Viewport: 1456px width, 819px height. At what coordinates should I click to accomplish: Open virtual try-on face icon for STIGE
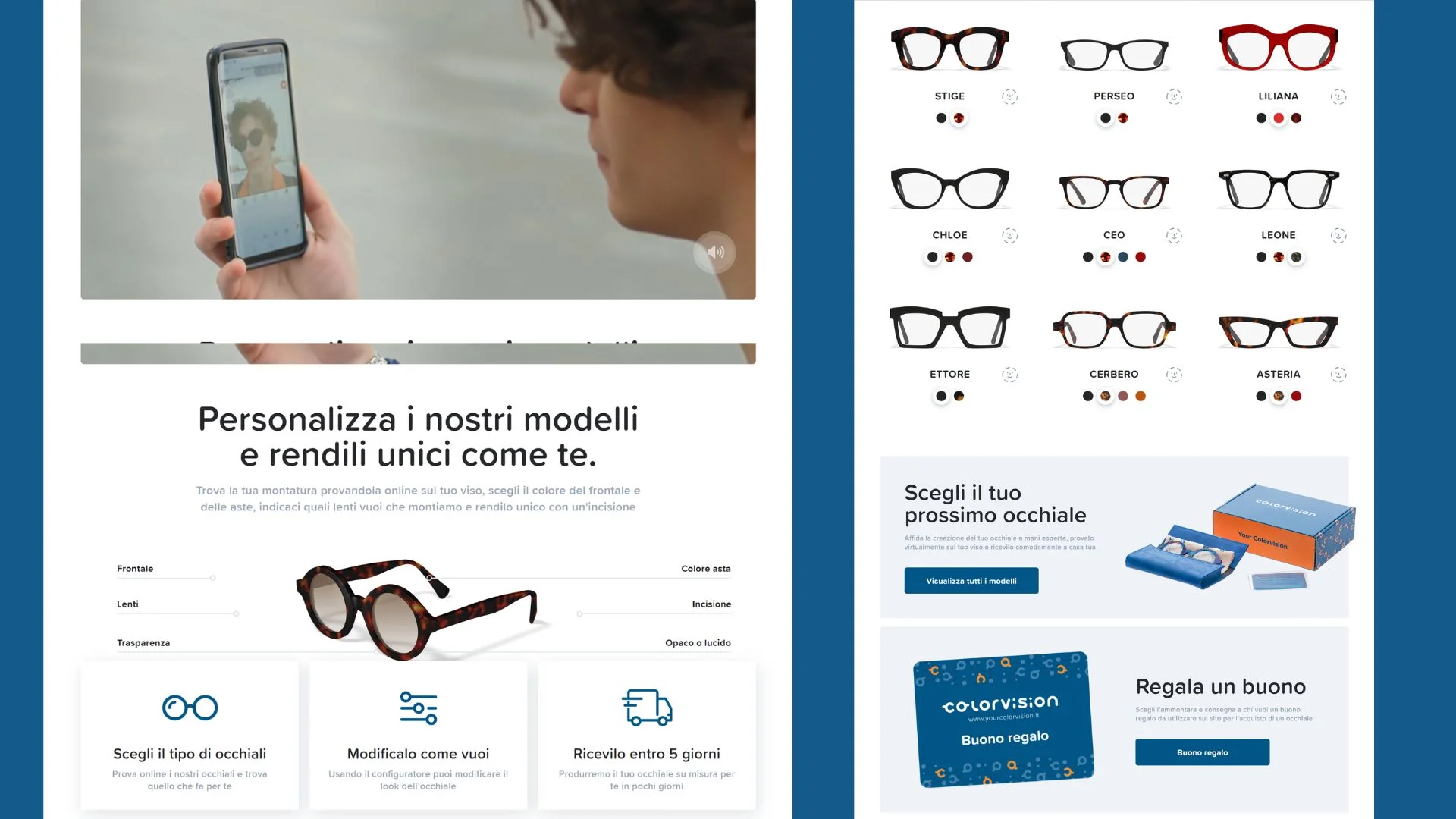[x=1009, y=96]
